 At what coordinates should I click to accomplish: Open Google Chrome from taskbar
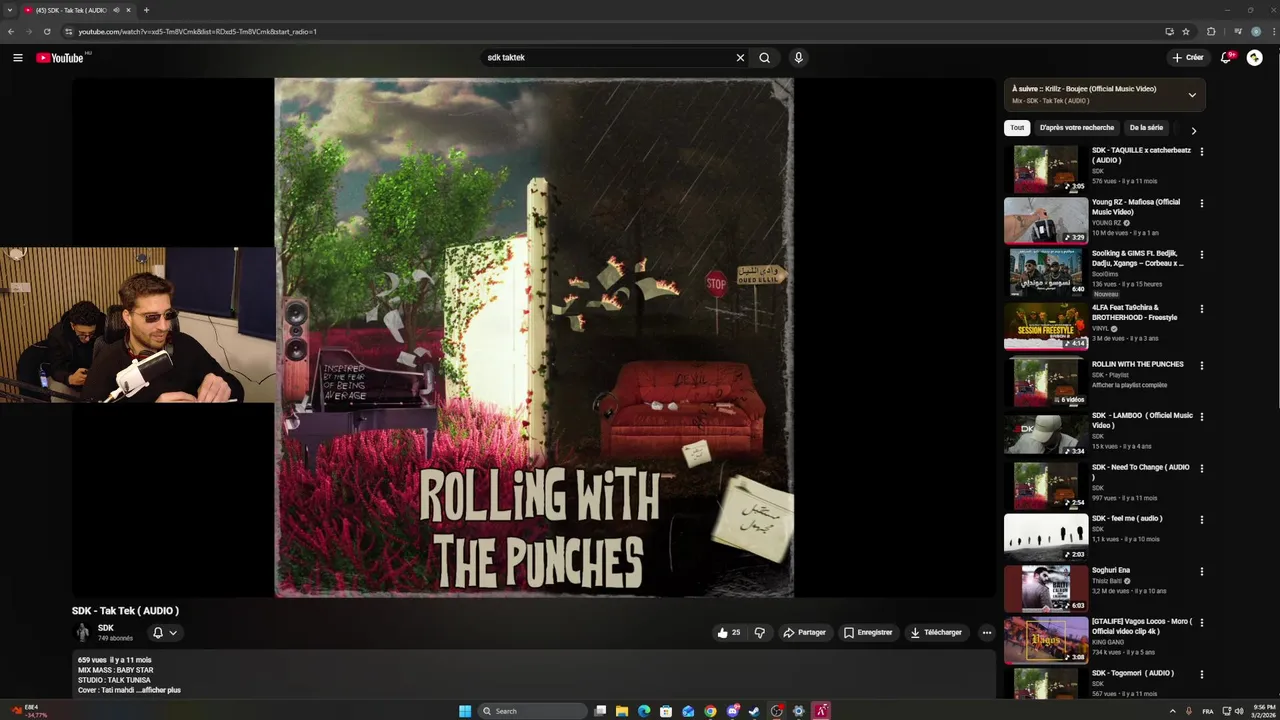[710, 711]
